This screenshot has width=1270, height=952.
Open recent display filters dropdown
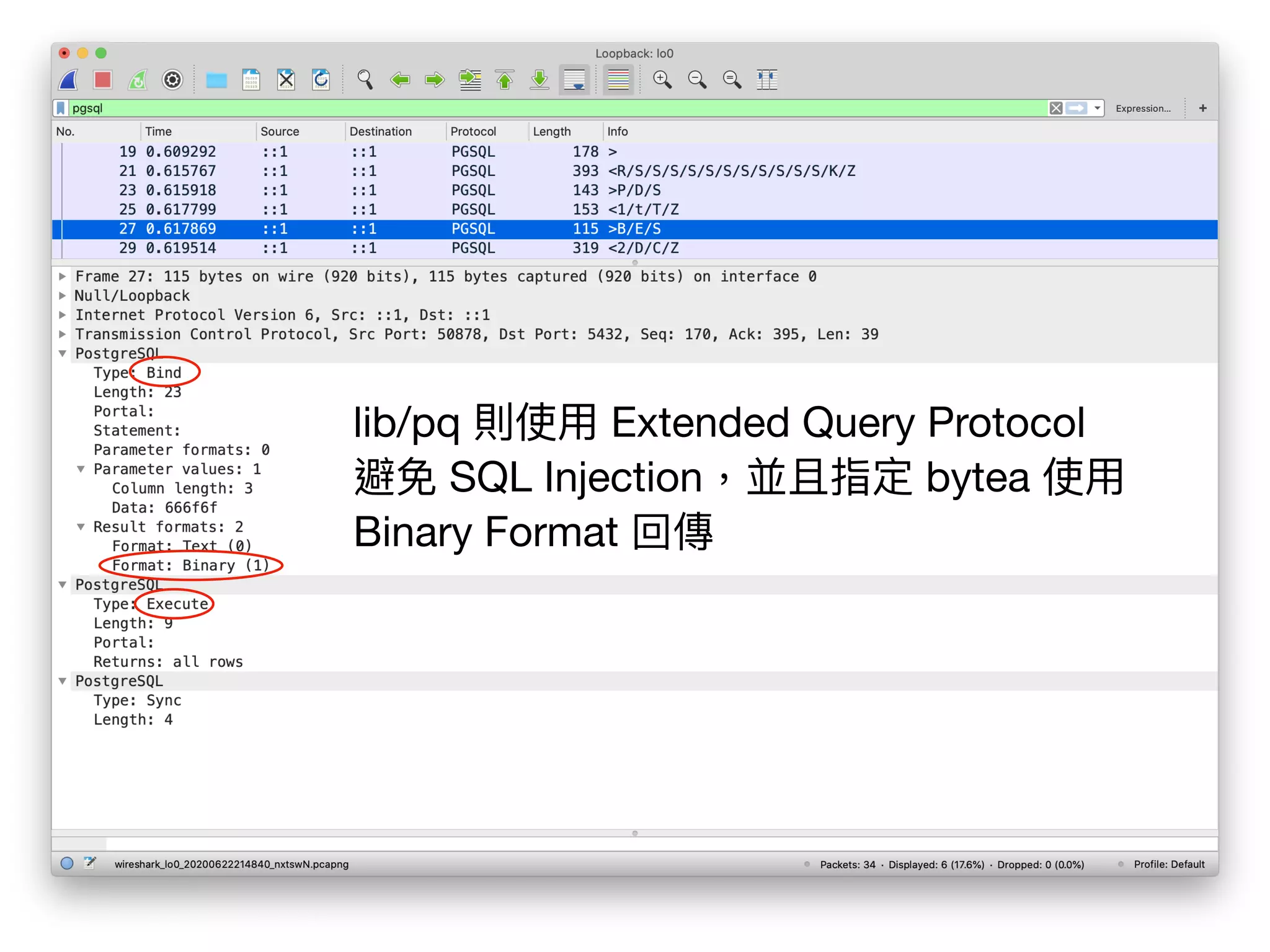pyautogui.click(x=1097, y=108)
